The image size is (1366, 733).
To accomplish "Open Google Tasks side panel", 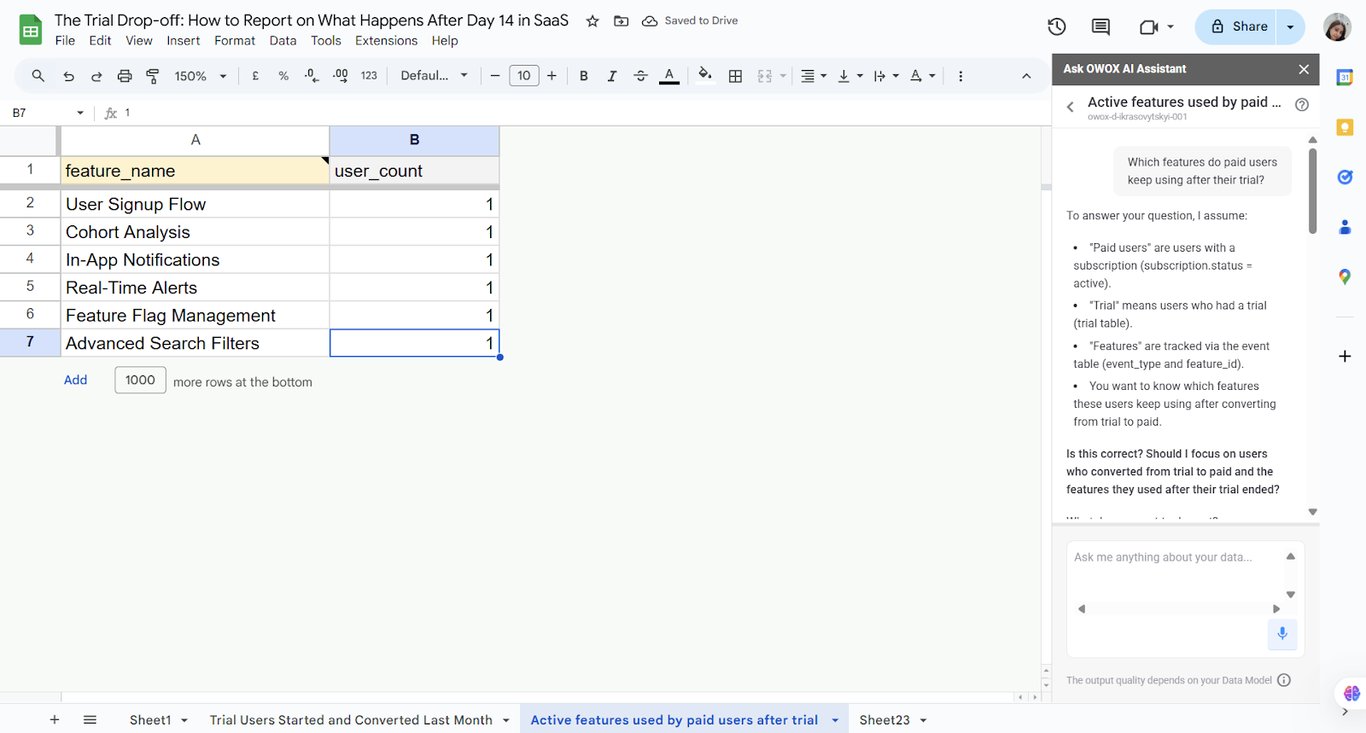I will click(1344, 177).
